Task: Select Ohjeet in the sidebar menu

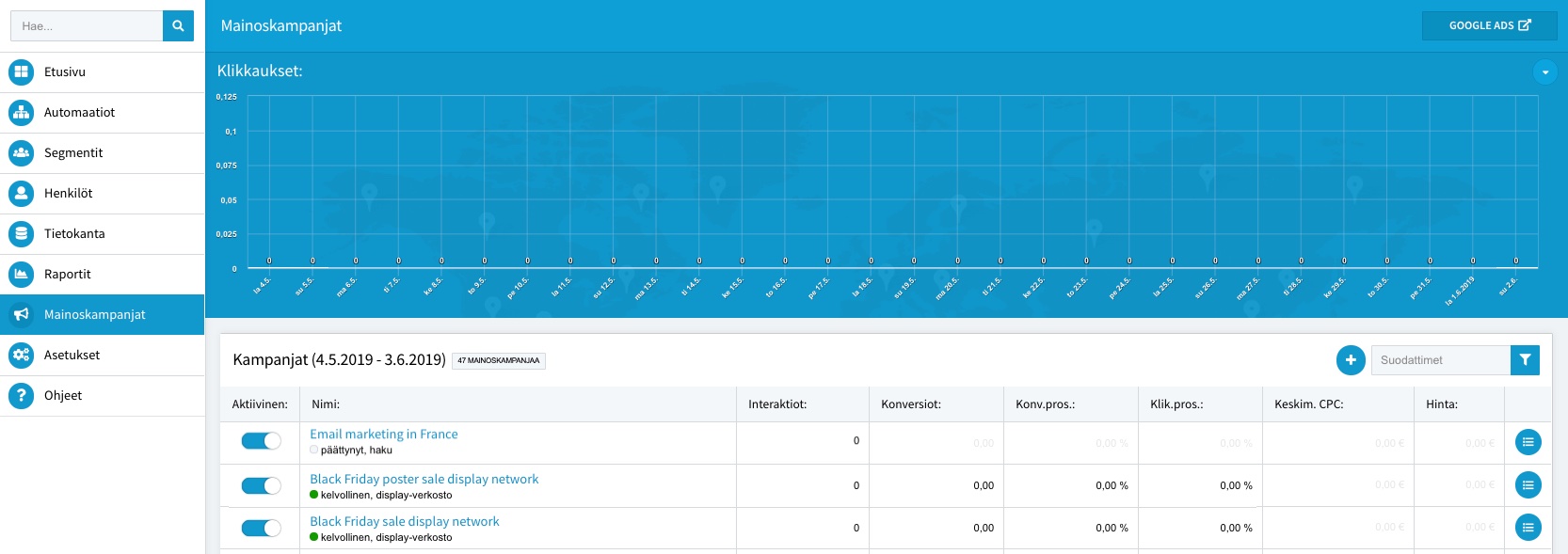Action: click(x=63, y=395)
